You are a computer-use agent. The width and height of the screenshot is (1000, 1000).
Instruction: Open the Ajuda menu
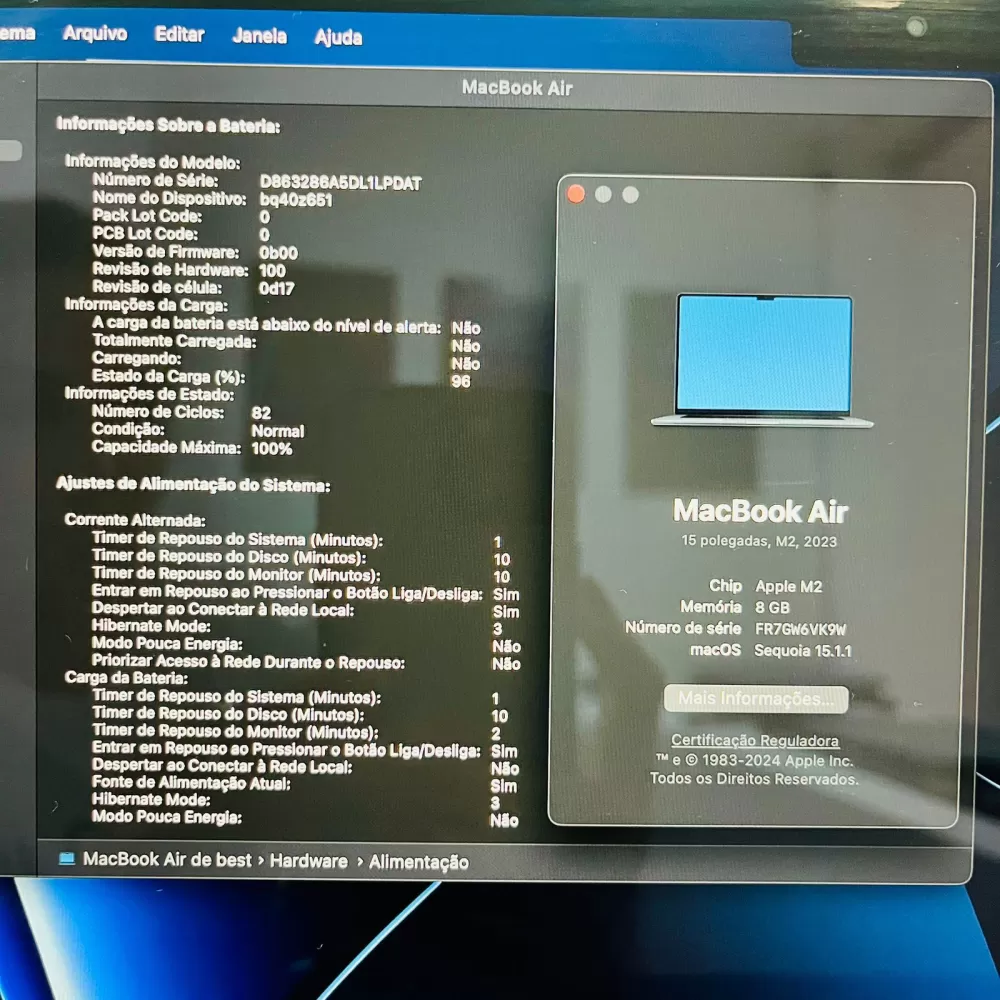[x=338, y=37]
